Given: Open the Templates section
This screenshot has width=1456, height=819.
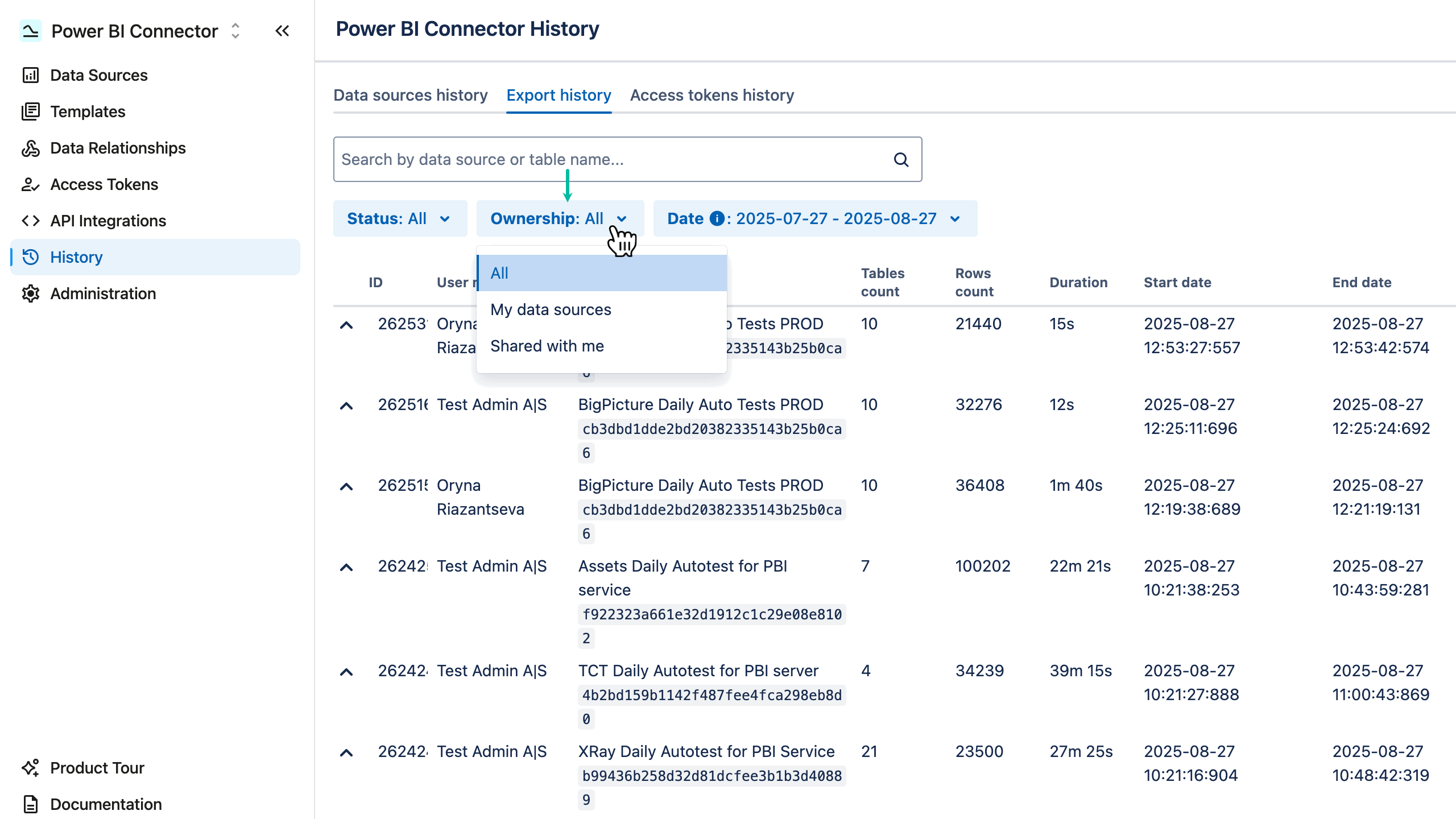Looking at the screenshot, I should (x=88, y=111).
